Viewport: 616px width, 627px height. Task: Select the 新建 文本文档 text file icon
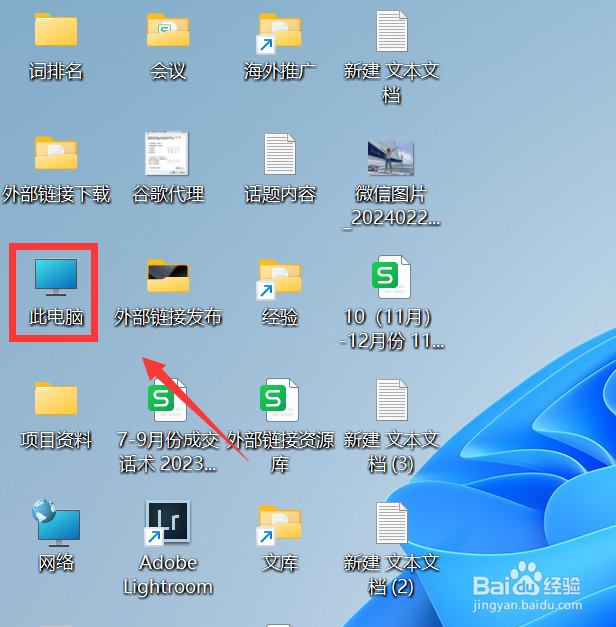pyautogui.click(x=392, y=31)
